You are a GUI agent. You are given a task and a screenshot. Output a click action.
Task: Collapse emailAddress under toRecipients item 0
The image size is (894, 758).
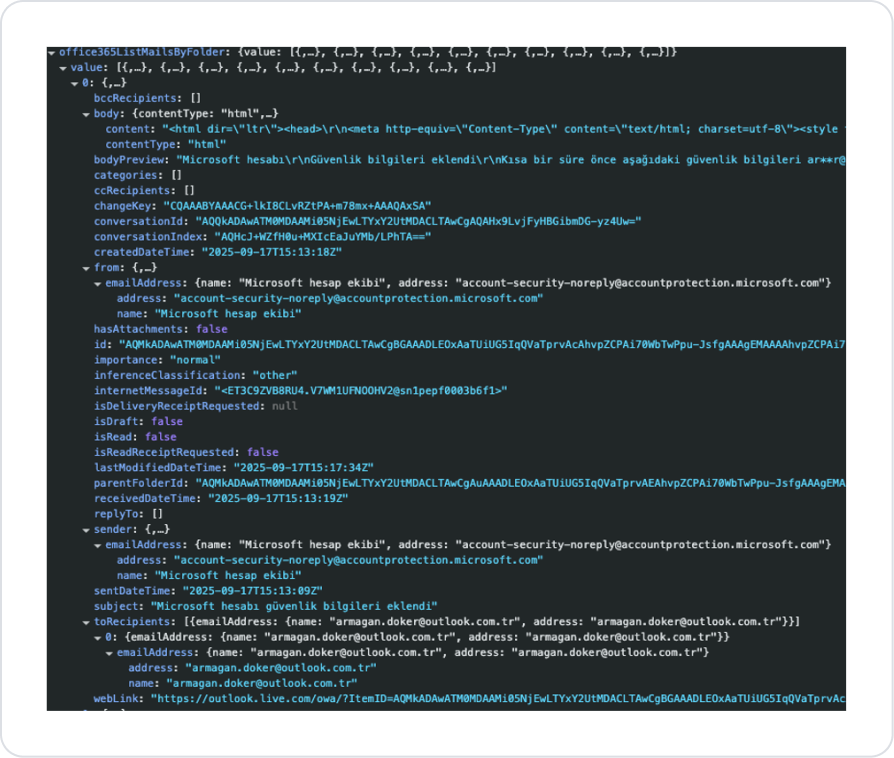[x=109, y=654]
